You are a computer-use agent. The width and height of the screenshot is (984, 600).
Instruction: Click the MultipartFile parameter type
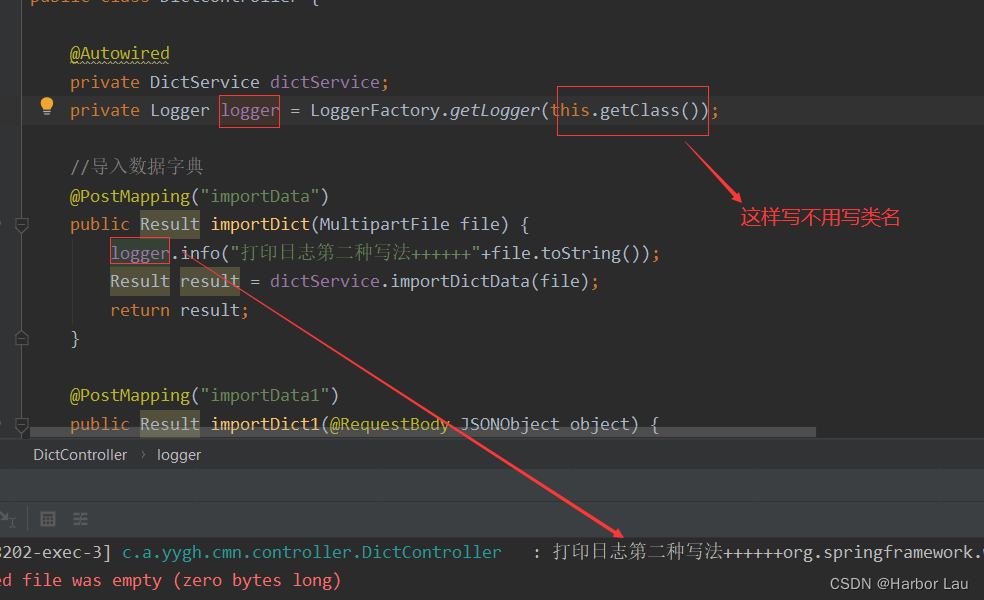tap(388, 223)
